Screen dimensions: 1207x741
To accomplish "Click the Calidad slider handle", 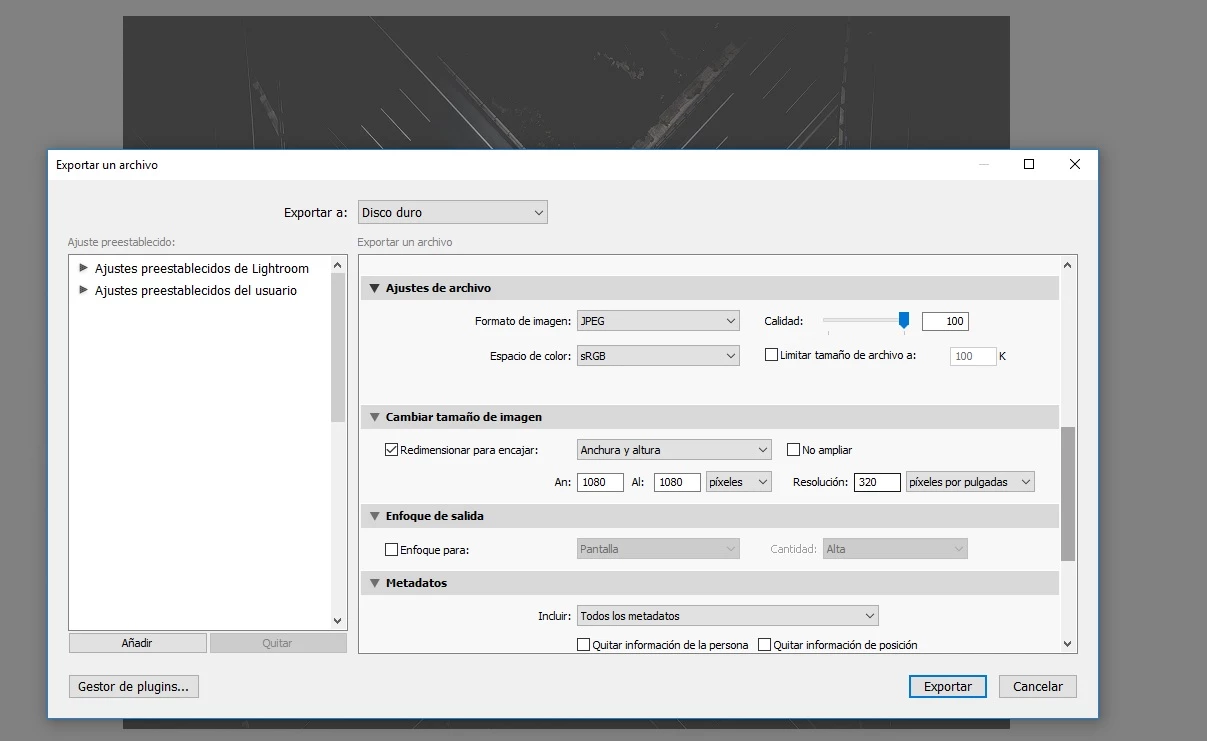I will click(x=904, y=320).
